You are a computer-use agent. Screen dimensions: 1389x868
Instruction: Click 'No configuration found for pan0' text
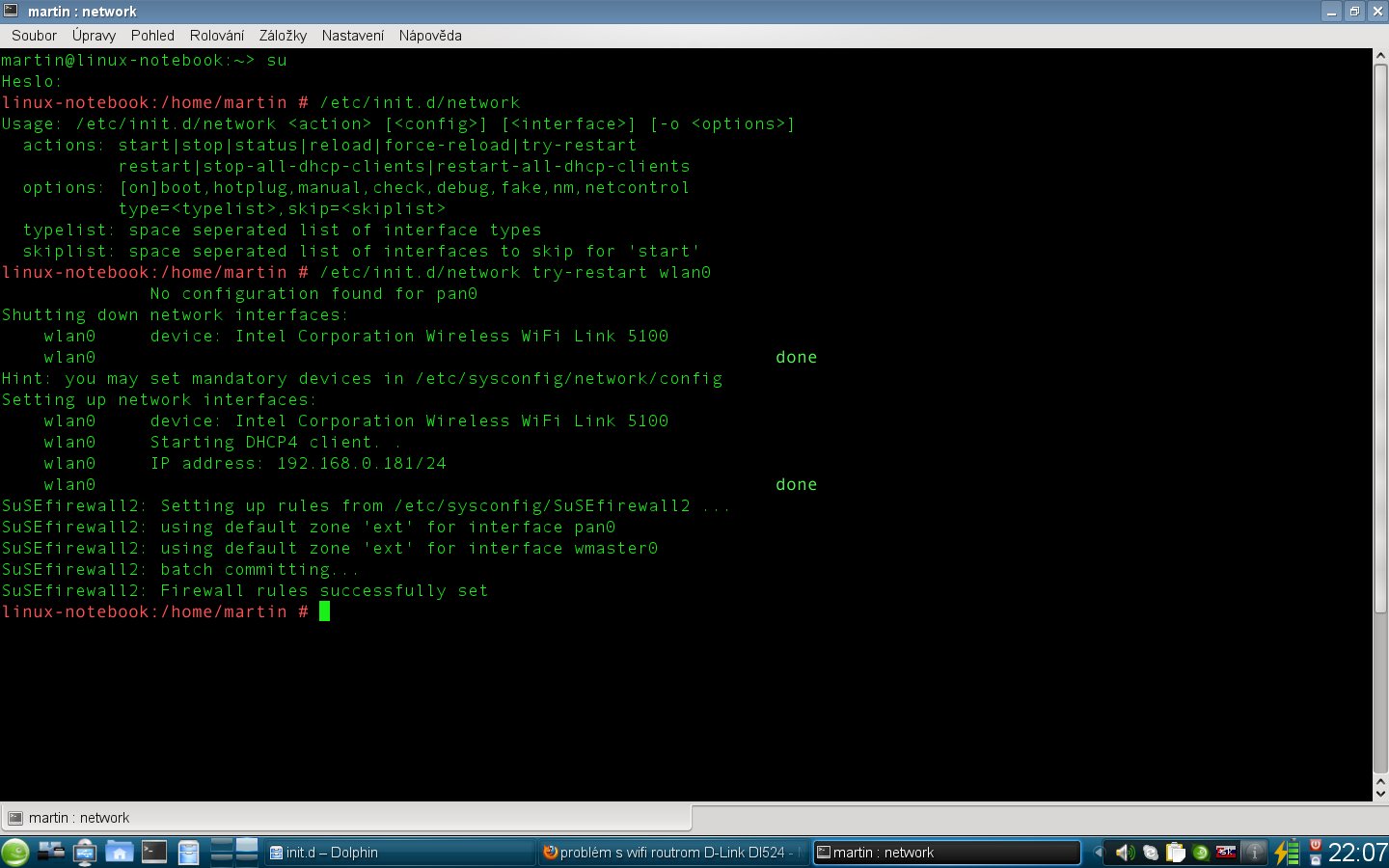pyautogui.click(x=313, y=293)
